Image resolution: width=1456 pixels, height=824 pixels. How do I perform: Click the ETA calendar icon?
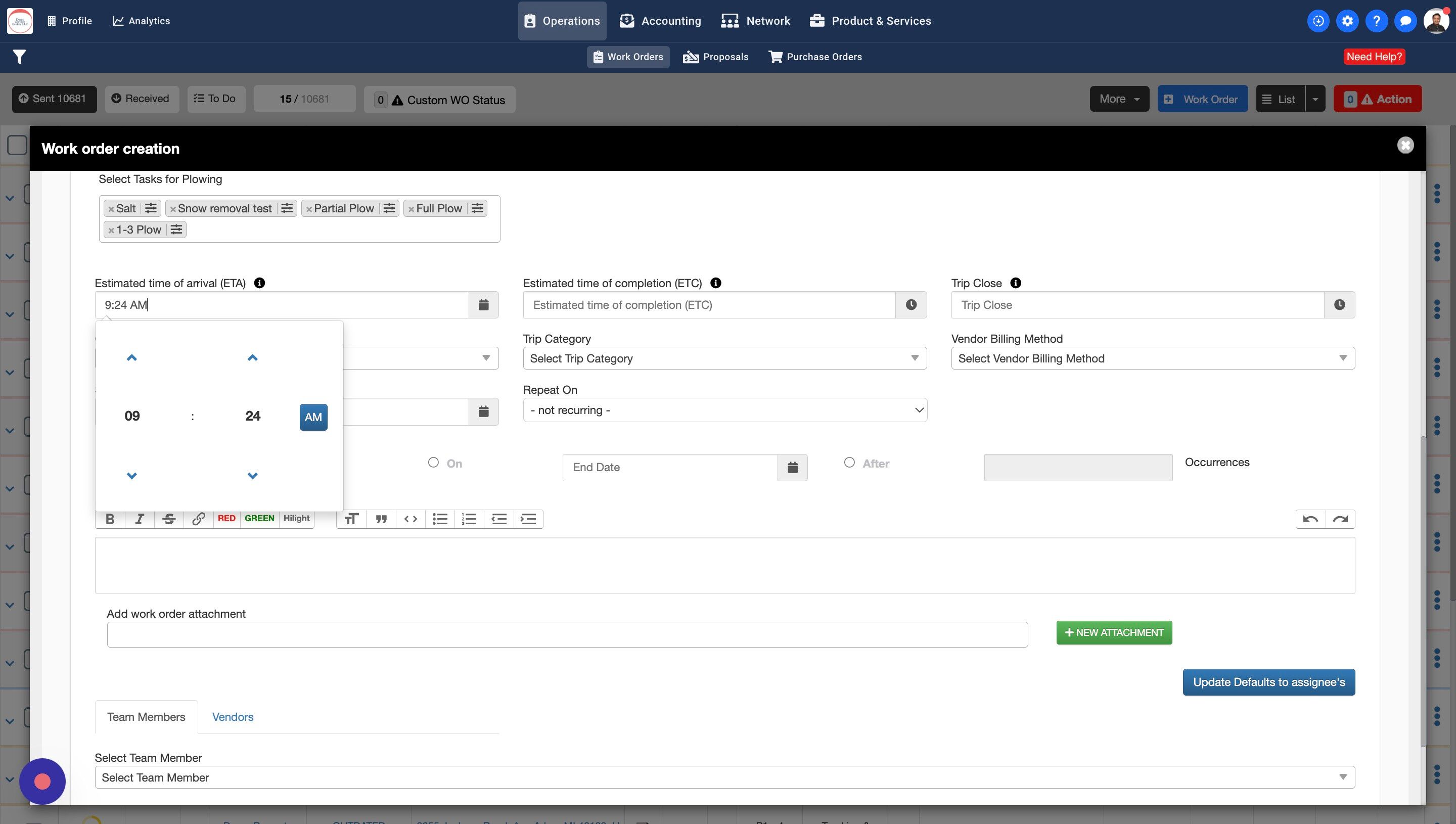pos(483,305)
